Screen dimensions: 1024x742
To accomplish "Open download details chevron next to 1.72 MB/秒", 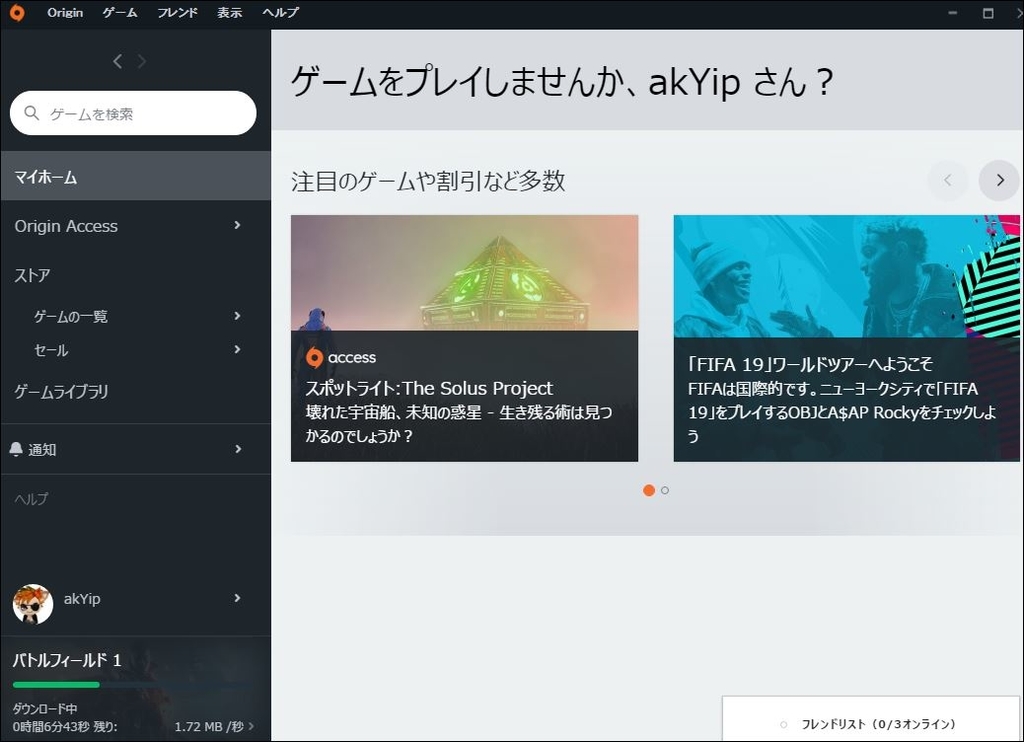I will click(x=251, y=726).
